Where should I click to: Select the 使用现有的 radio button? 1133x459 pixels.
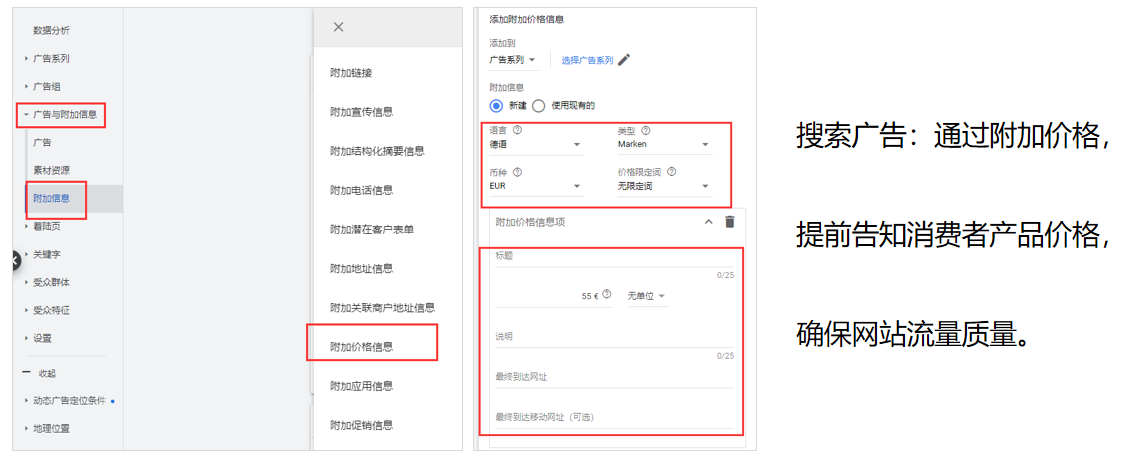tap(538, 106)
